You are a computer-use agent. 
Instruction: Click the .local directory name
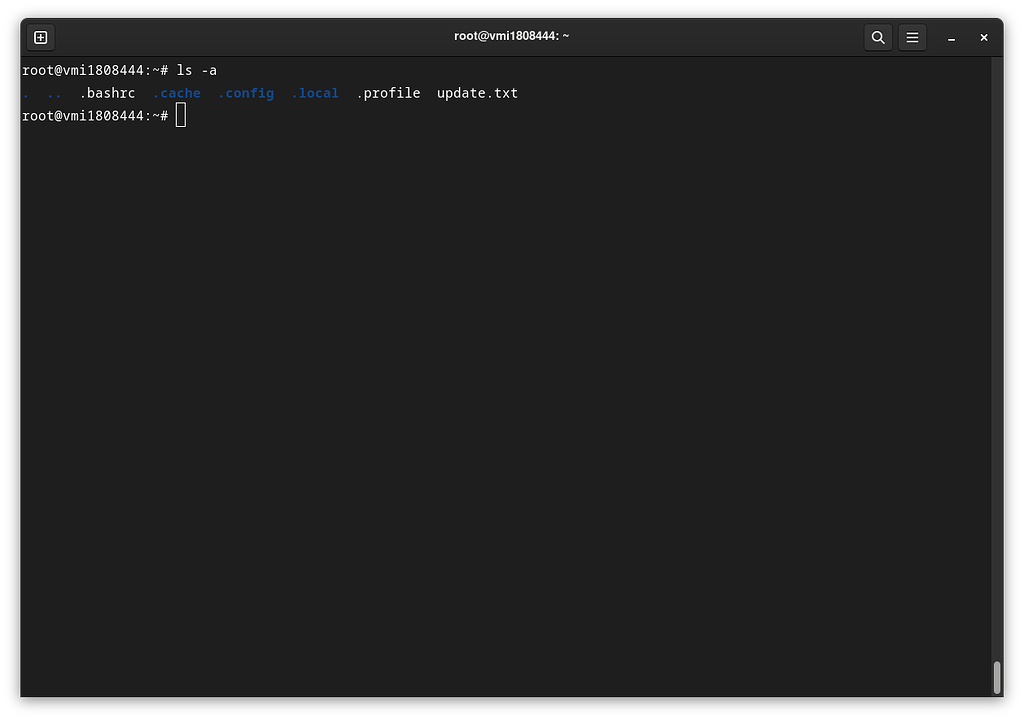point(315,93)
